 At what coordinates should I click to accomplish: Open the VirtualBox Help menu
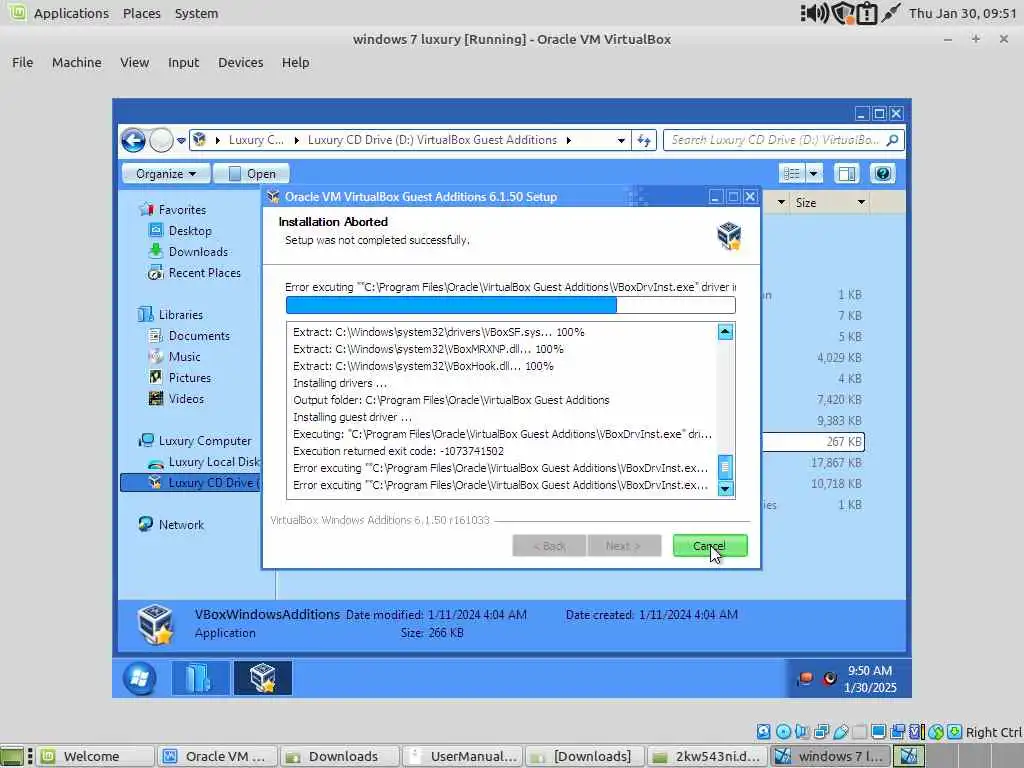[295, 63]
